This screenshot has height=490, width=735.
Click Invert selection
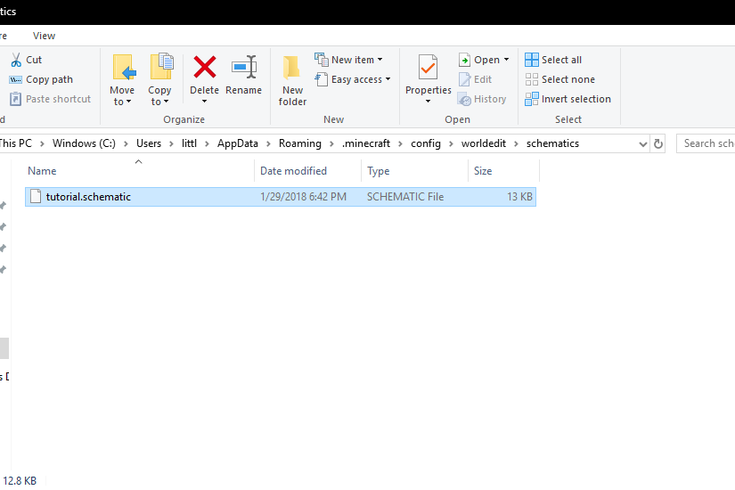coord(575,99)
